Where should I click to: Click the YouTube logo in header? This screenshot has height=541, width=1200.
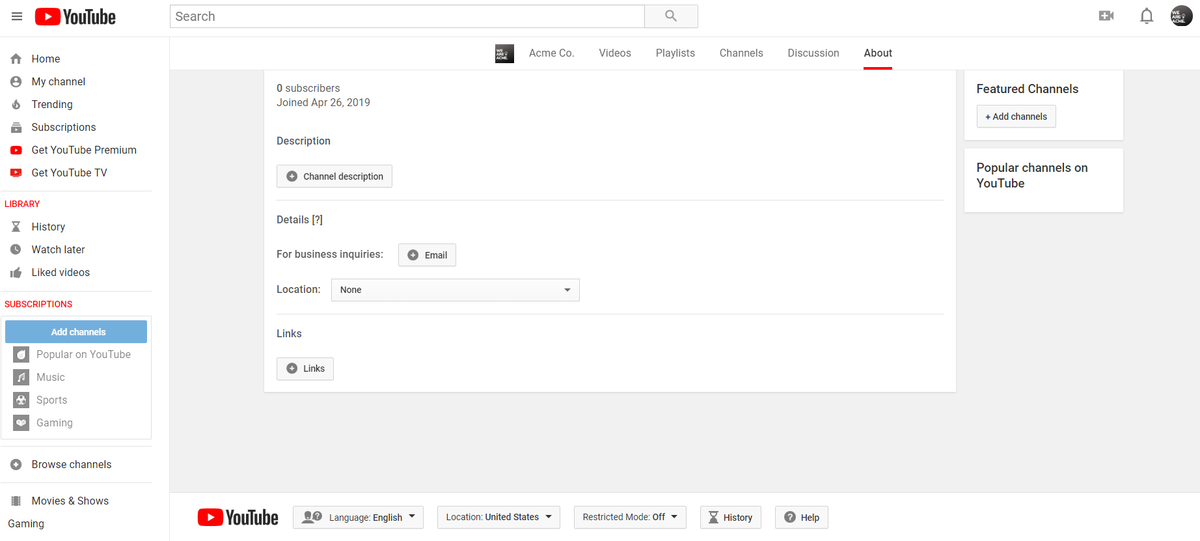(x=75, y=17)
